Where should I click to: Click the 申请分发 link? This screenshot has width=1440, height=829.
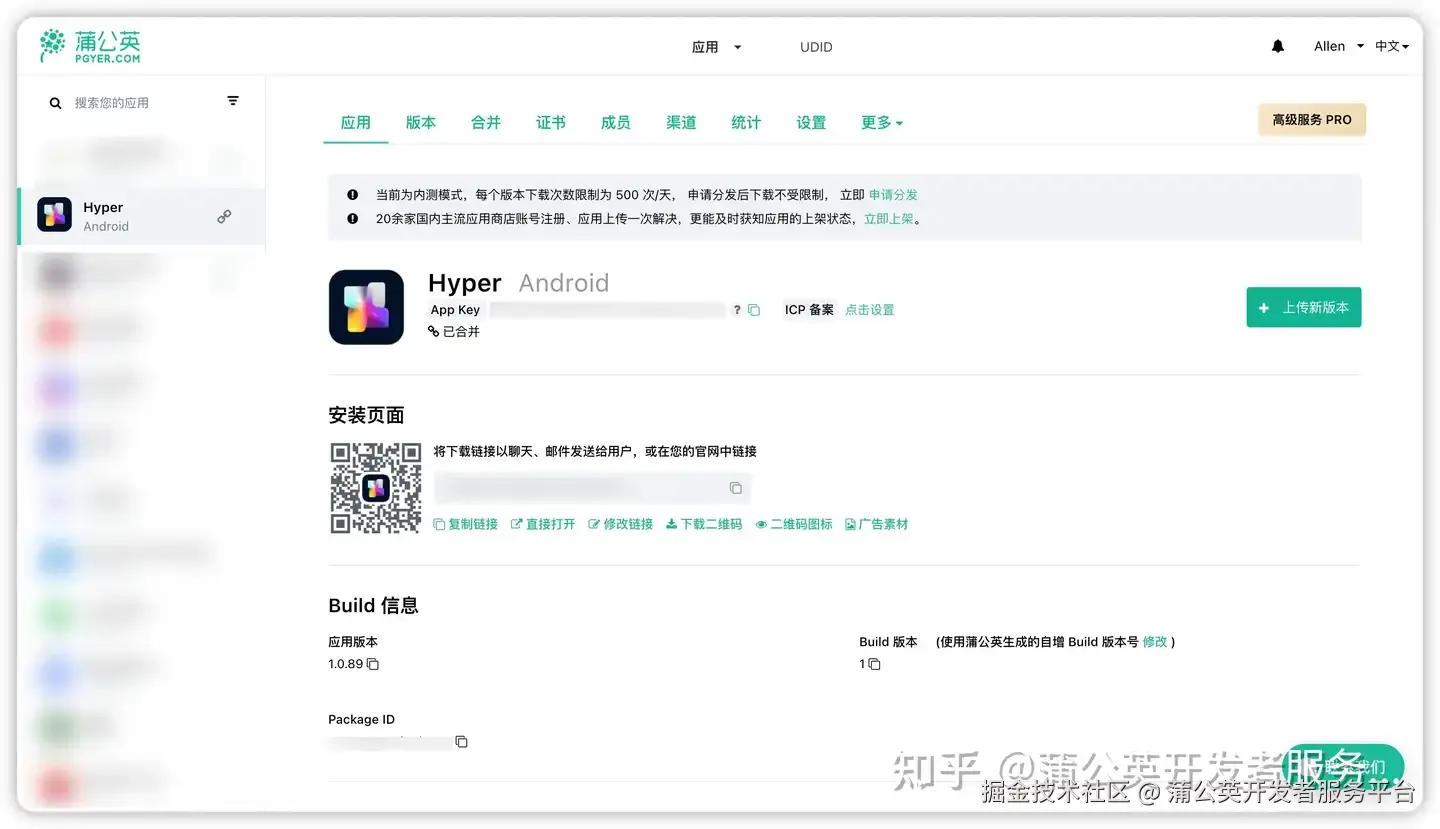(893, 195)
